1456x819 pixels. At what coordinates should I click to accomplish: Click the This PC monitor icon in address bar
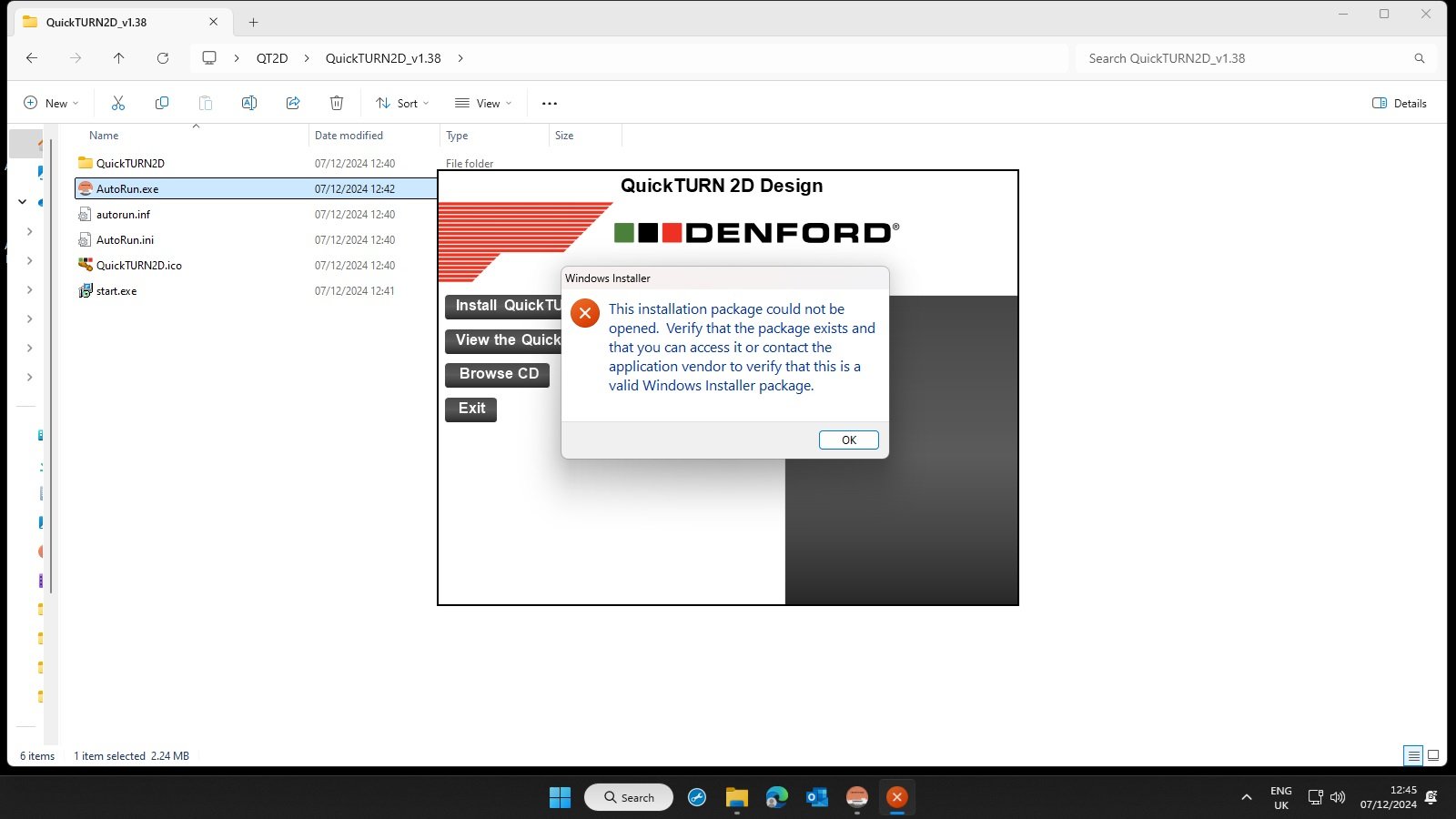click(209, 58)
